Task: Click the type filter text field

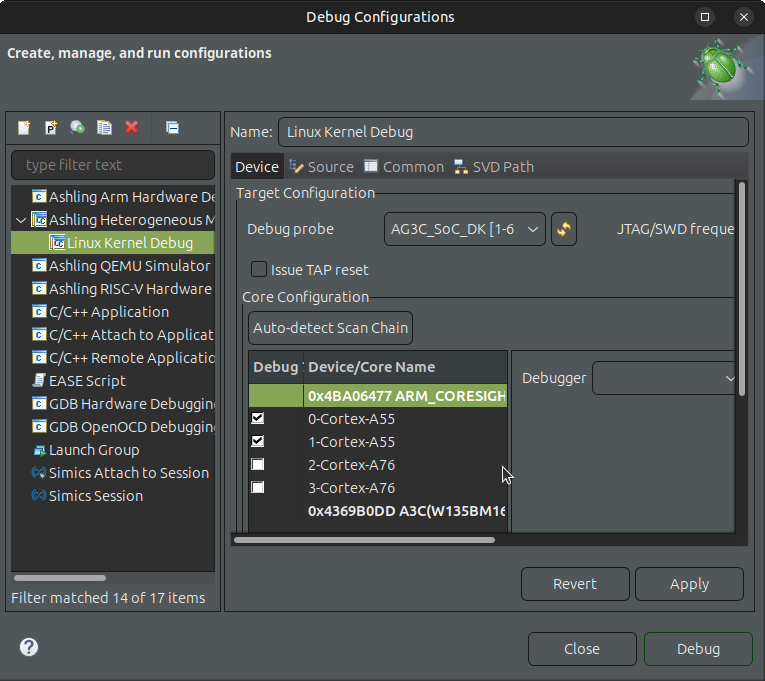Action: pyautogui.click(x=113, y=165)
